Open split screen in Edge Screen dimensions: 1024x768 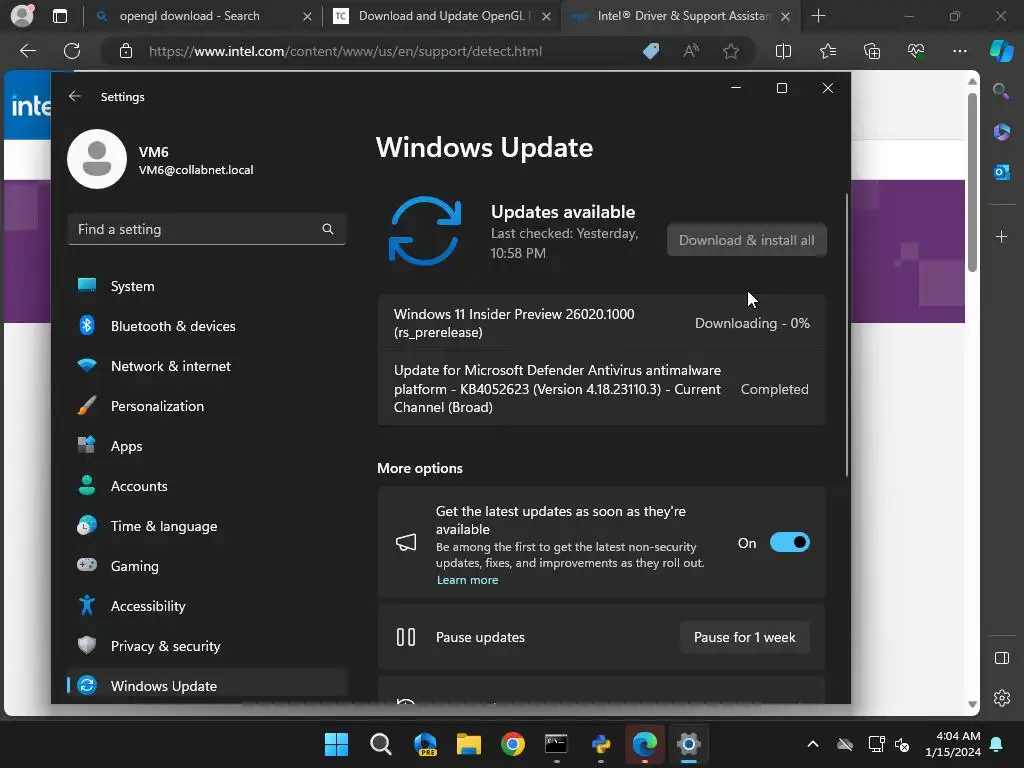pyautogui.click(x=783, y=51)
